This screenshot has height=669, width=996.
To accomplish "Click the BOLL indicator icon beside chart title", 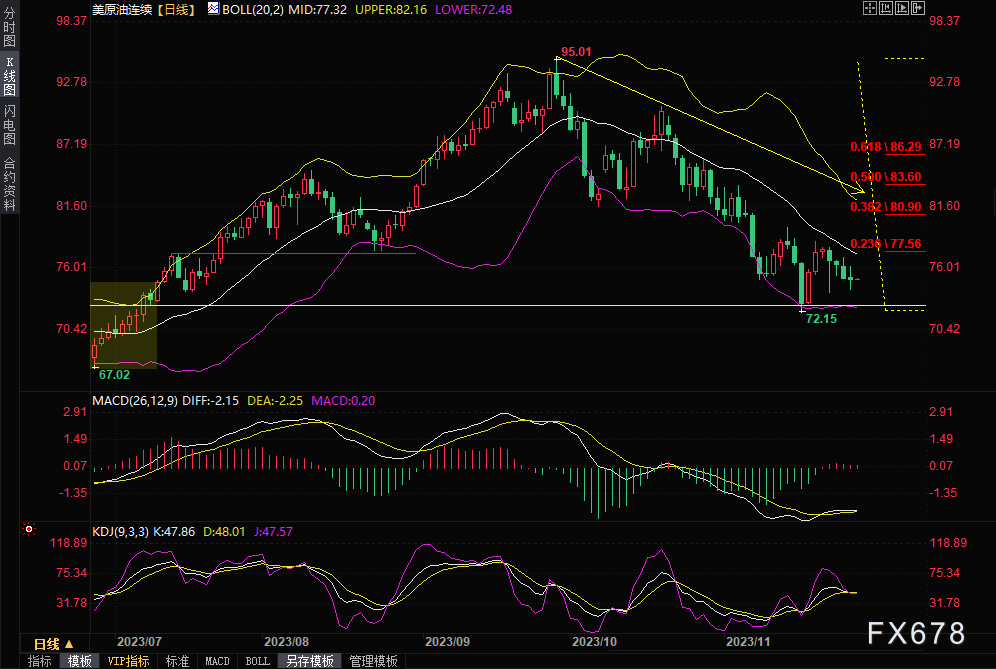I will (213, 9).
